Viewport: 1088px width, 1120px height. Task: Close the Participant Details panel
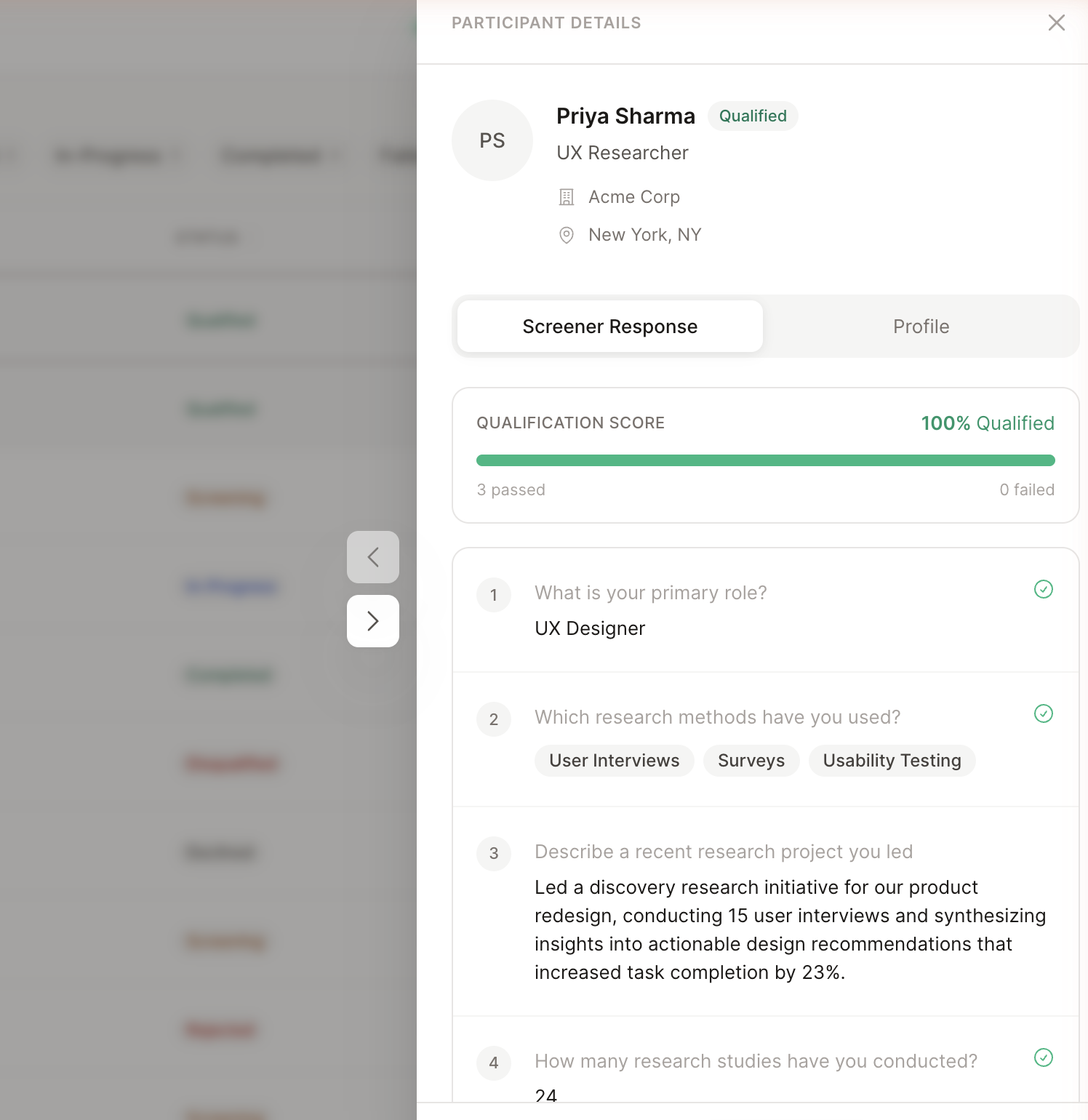point(1056,23)
